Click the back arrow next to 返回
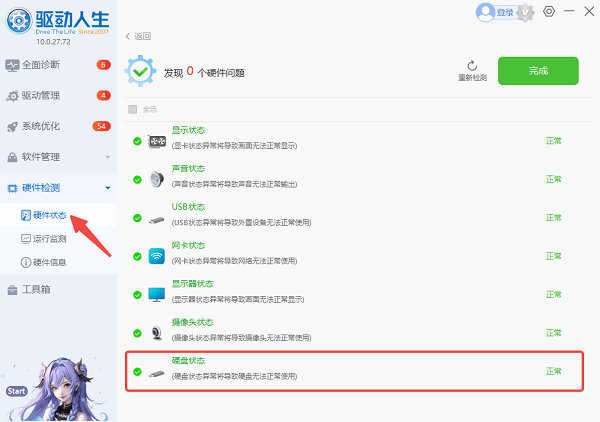Screen dimensions: 600x422 [x=128, y=36]
